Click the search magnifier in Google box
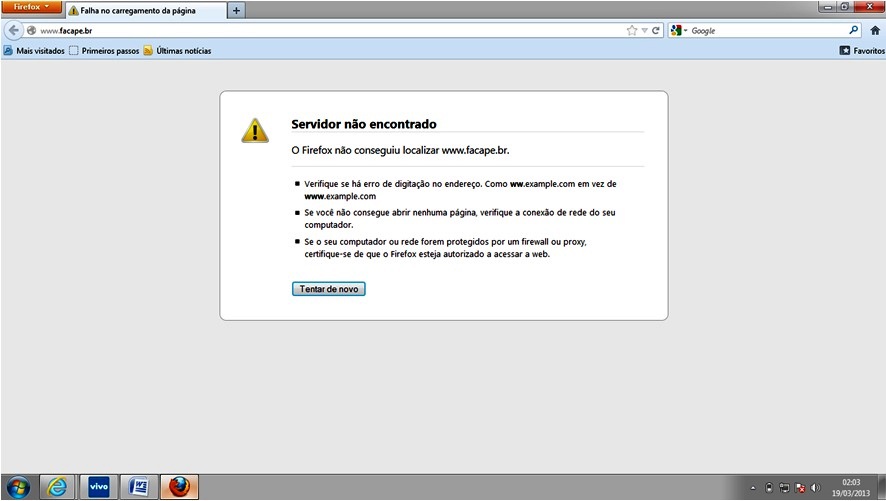The width and height of the screenshot is (886, 501). tap(855, 31)
